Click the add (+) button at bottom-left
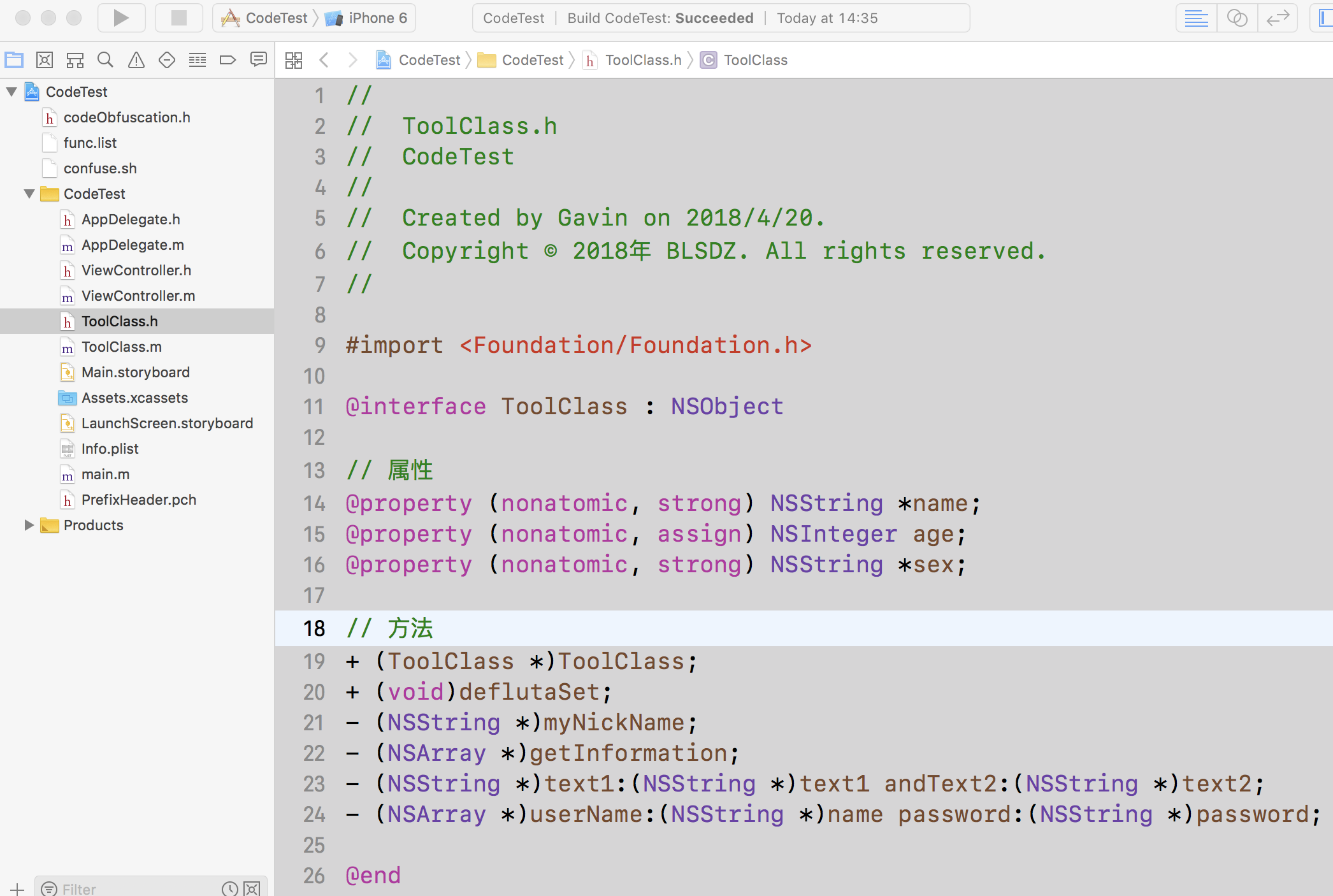The image size is (1333, 896). [17, 888]
